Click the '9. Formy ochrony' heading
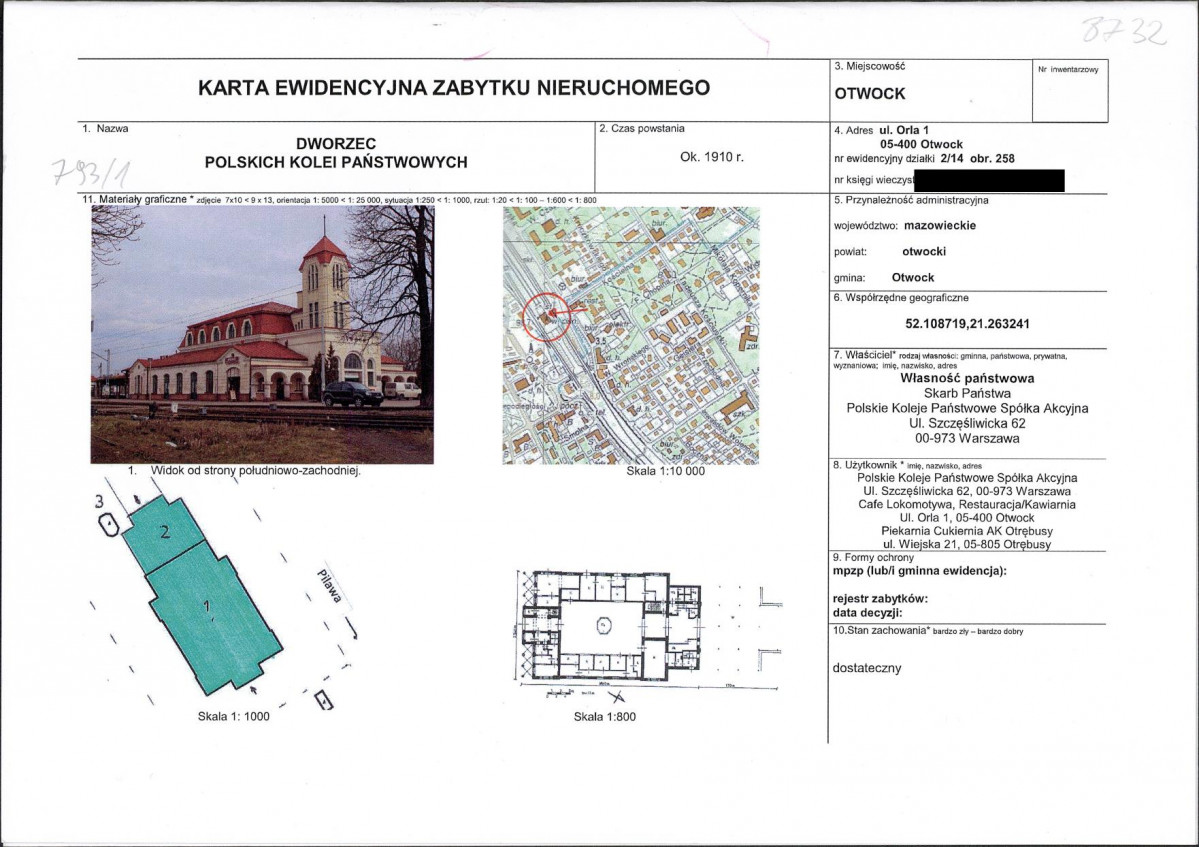The width and height of the screenshot is (1199, 847). [x=873, y=558]
